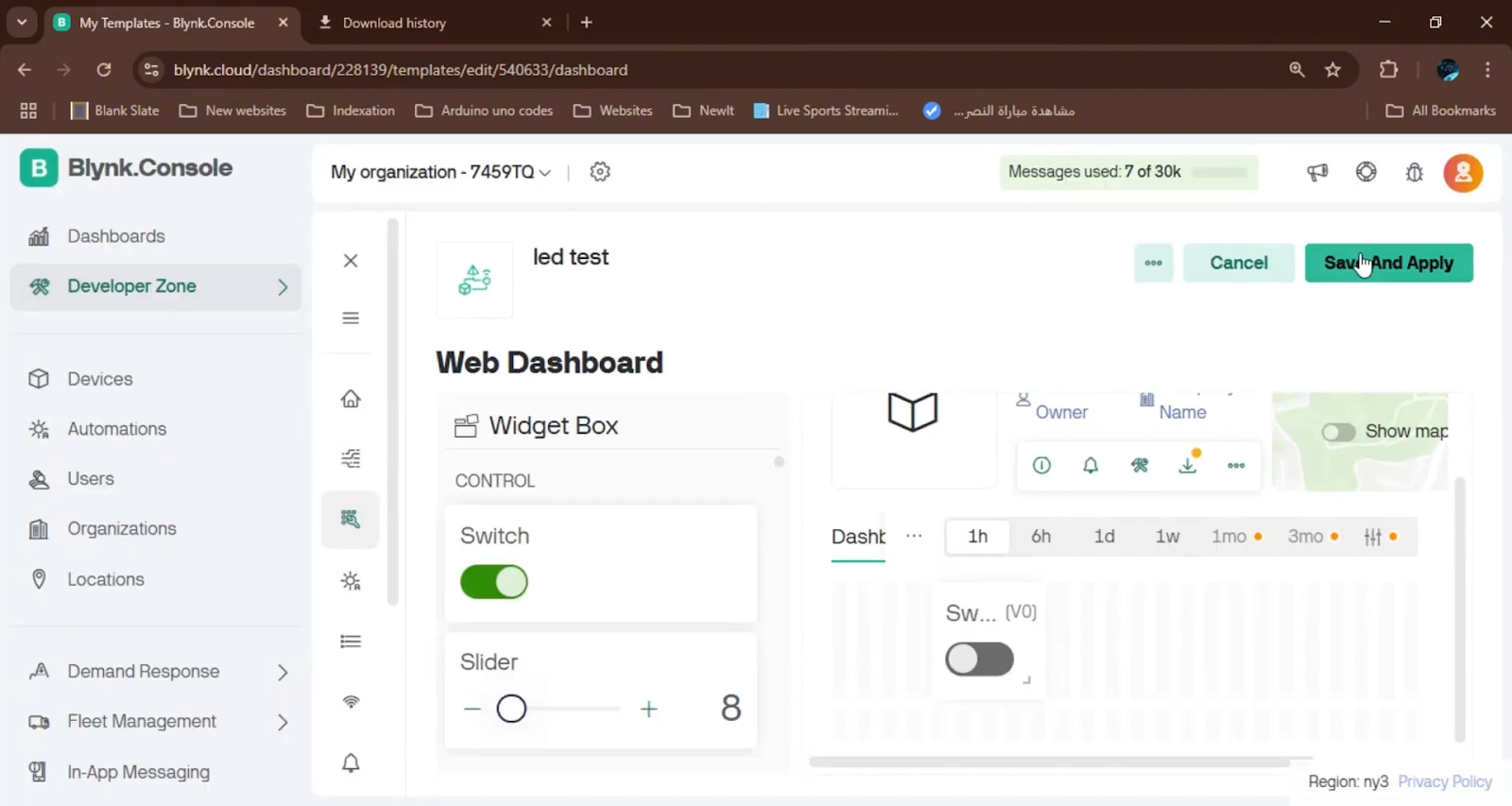Click the Web Dashboard icon in sidebar
The height and width of the screenshot is (806, 1512).
tap(351, 519)
